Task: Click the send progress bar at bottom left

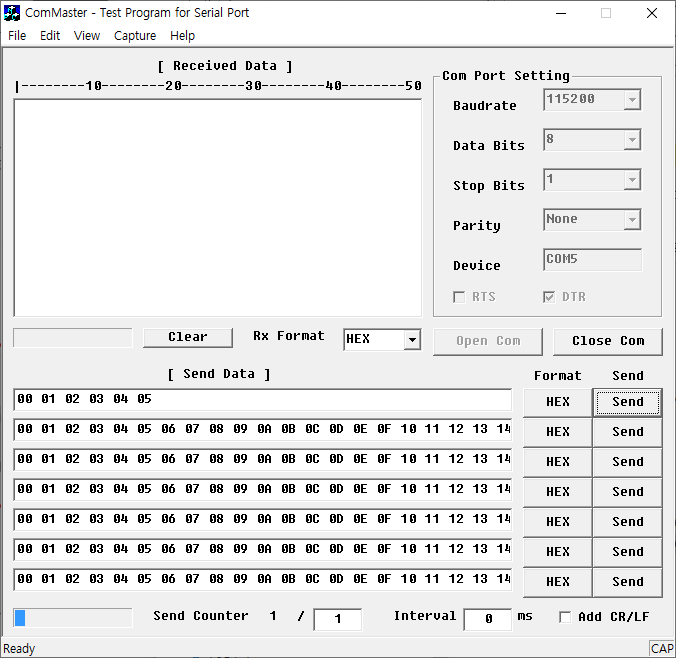Action: click(72, 618)
